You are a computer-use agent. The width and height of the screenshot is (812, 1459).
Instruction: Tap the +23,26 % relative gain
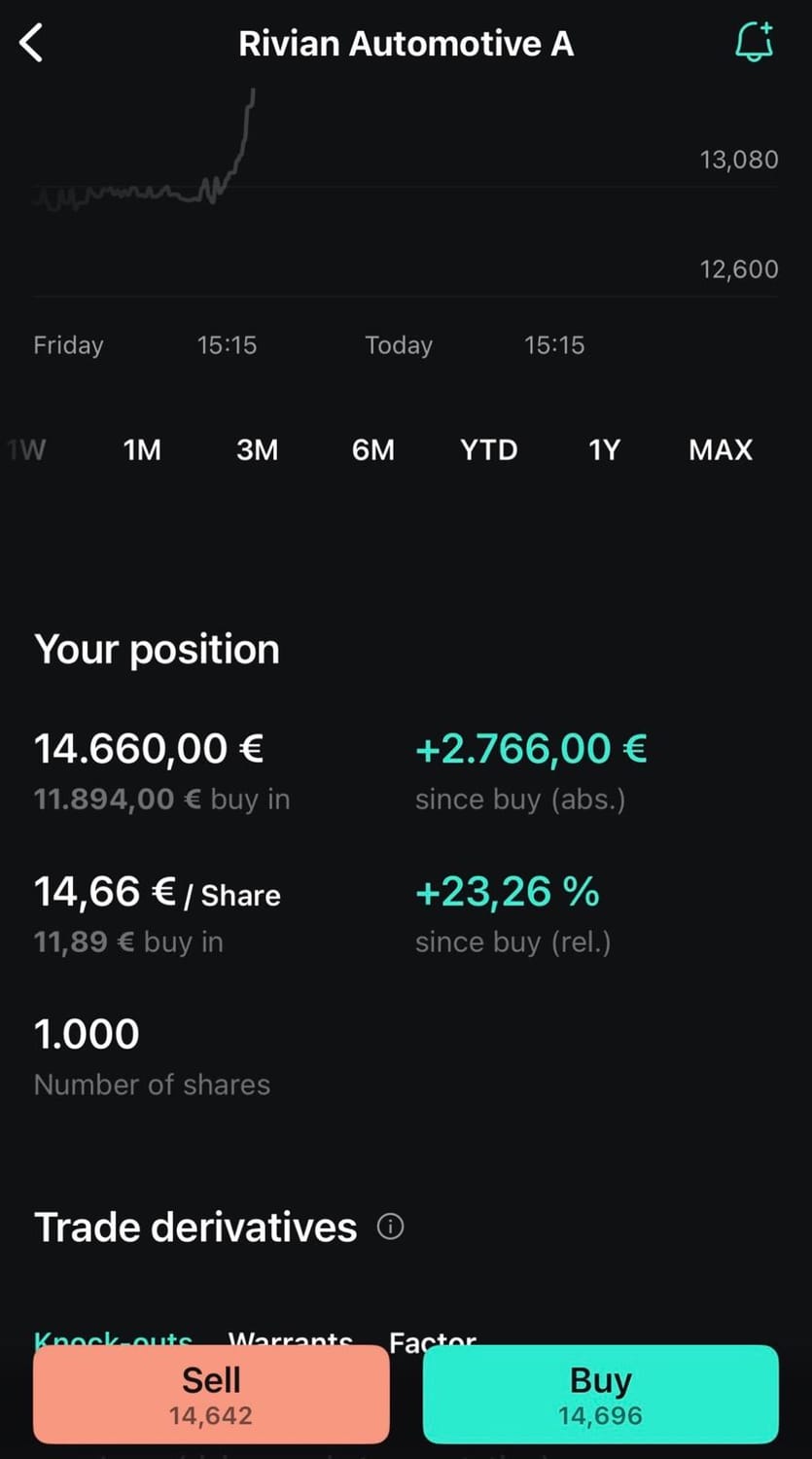(x=507, y=892)
